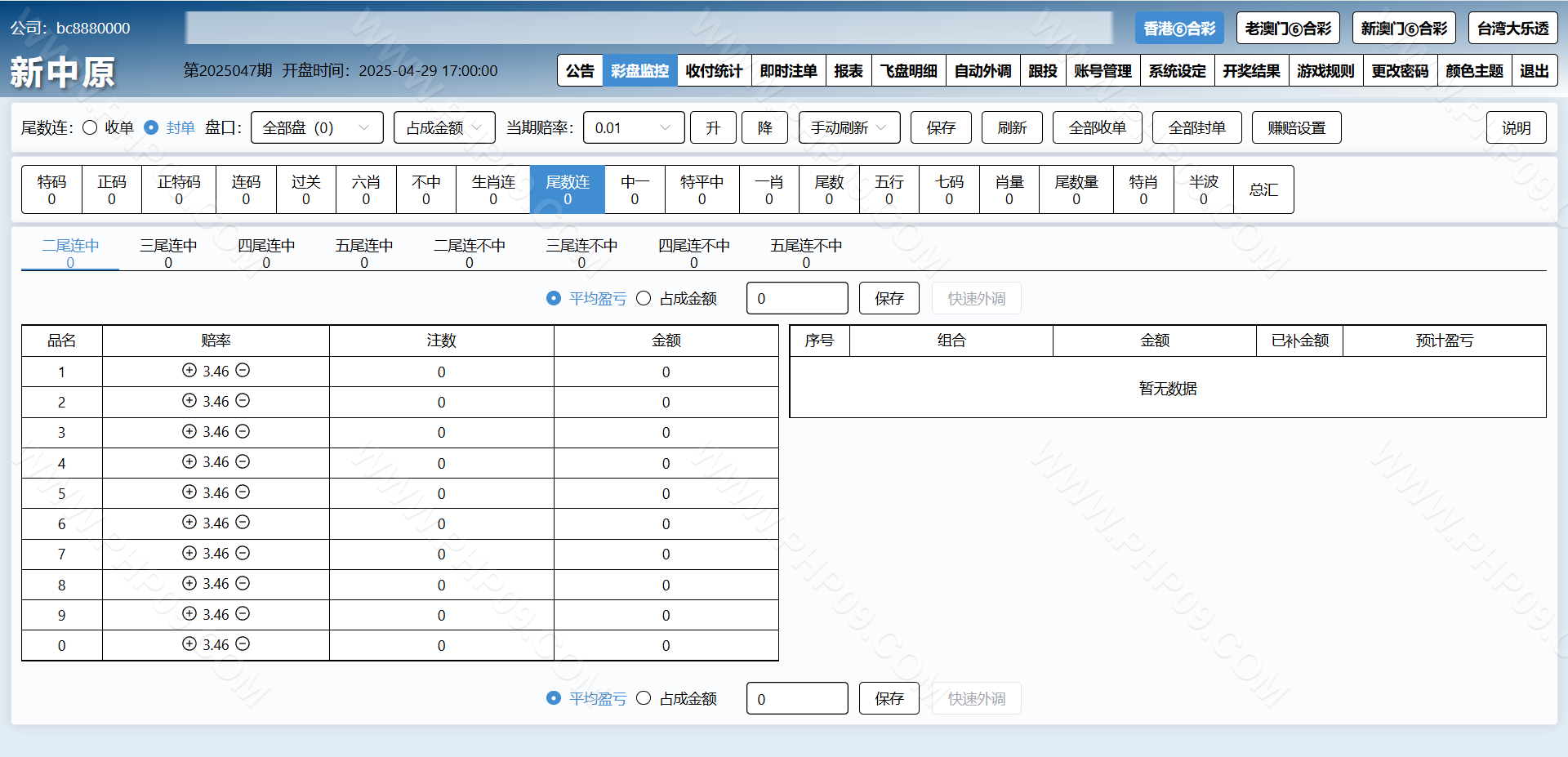Image resolution: width=1568 pixels, height=757 pixels.
Task: Click the 赚赔设置 button
Action: point(1296,127)
